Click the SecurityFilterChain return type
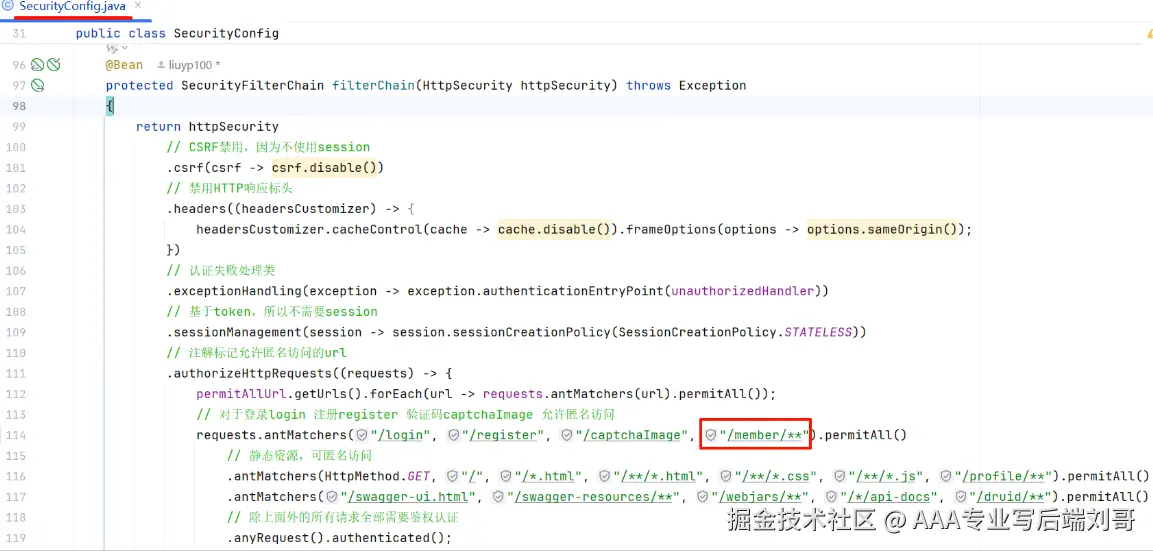This screenshot has height=551, width=1153. point(252,85)
